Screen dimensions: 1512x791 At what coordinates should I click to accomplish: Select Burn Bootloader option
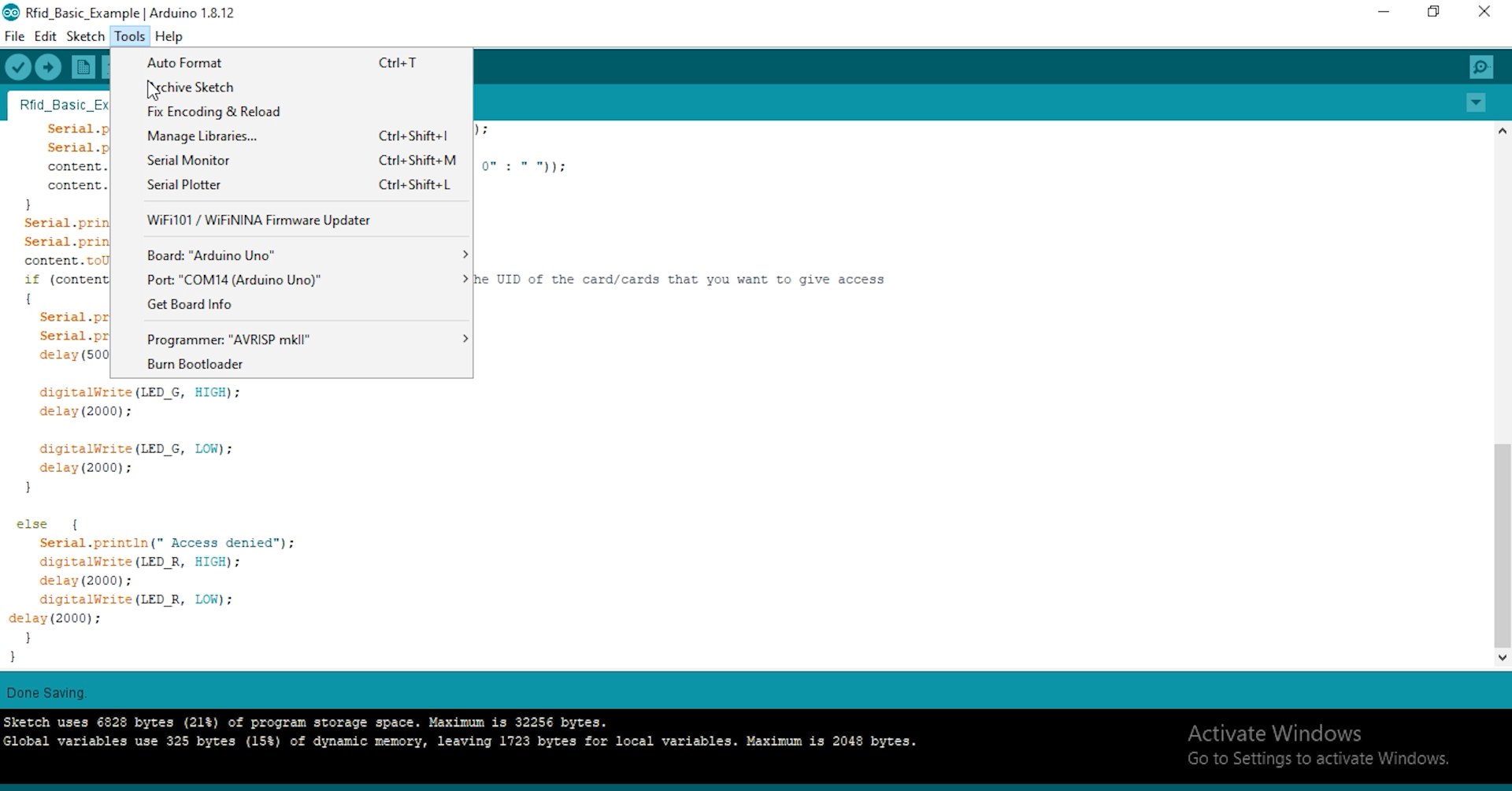tap(195, 365)
